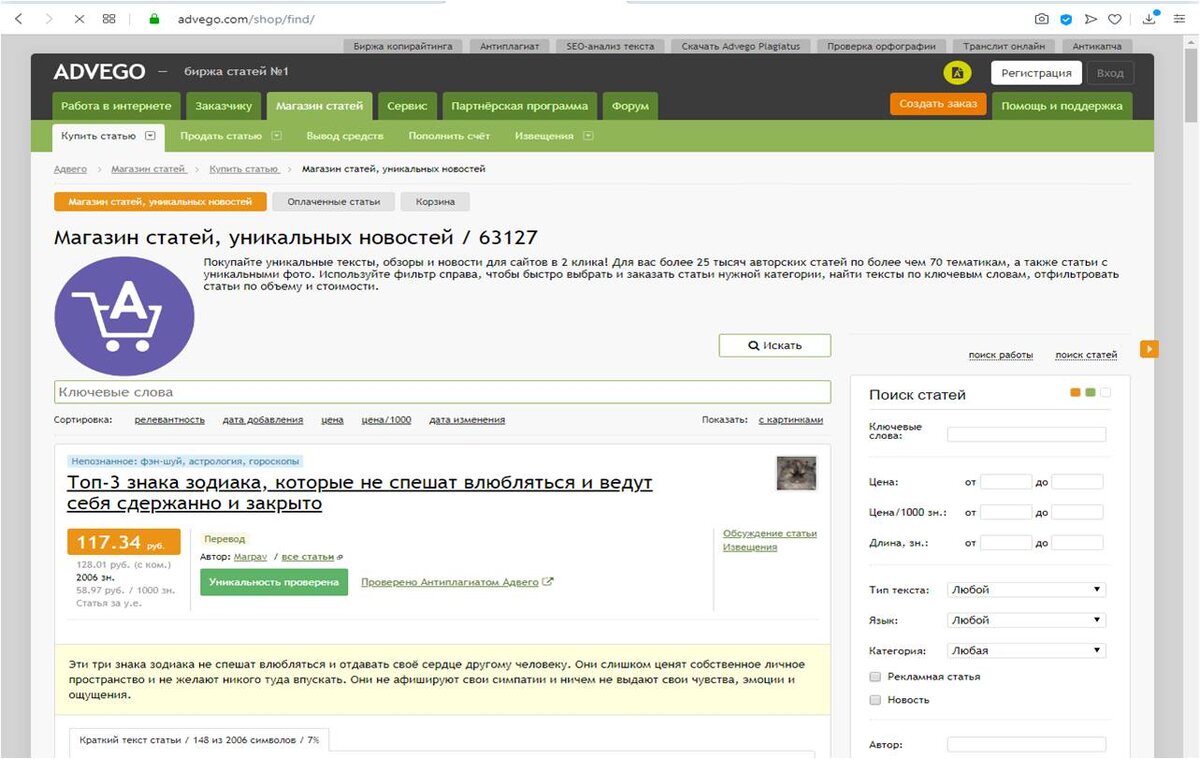Viewport: 1200px width, 759px height.
Task: Tick the Рекламная статья checkbox
Action: coord(876,677)
